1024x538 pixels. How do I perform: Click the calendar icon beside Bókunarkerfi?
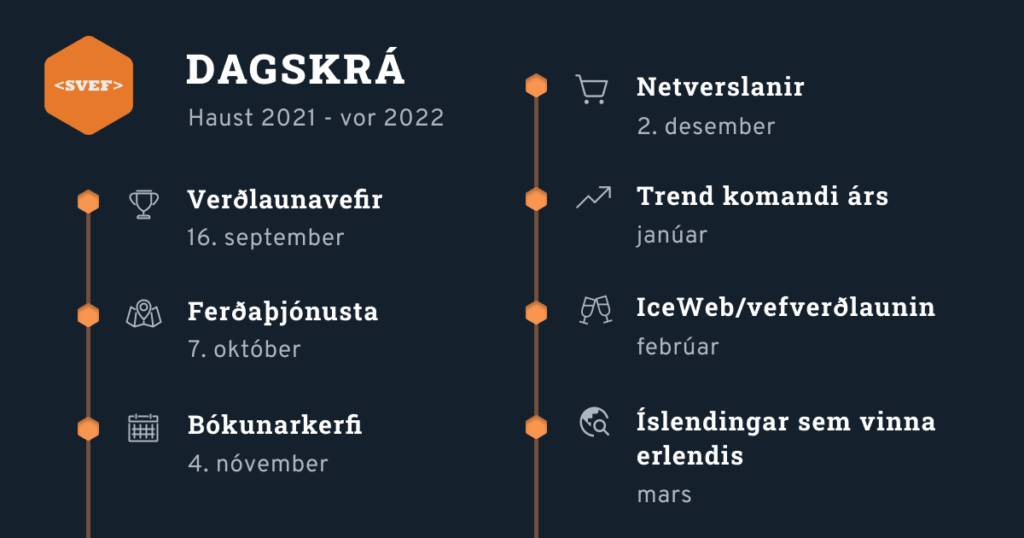144,428
